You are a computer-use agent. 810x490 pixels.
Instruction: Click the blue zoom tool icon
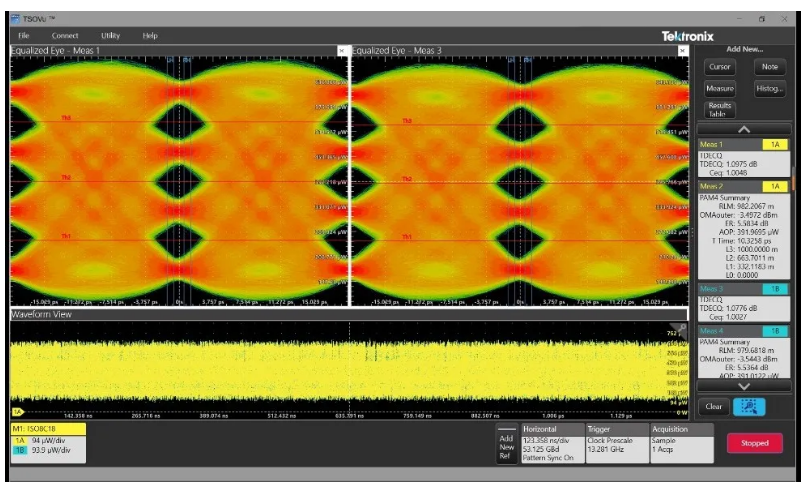coord(744,406)
